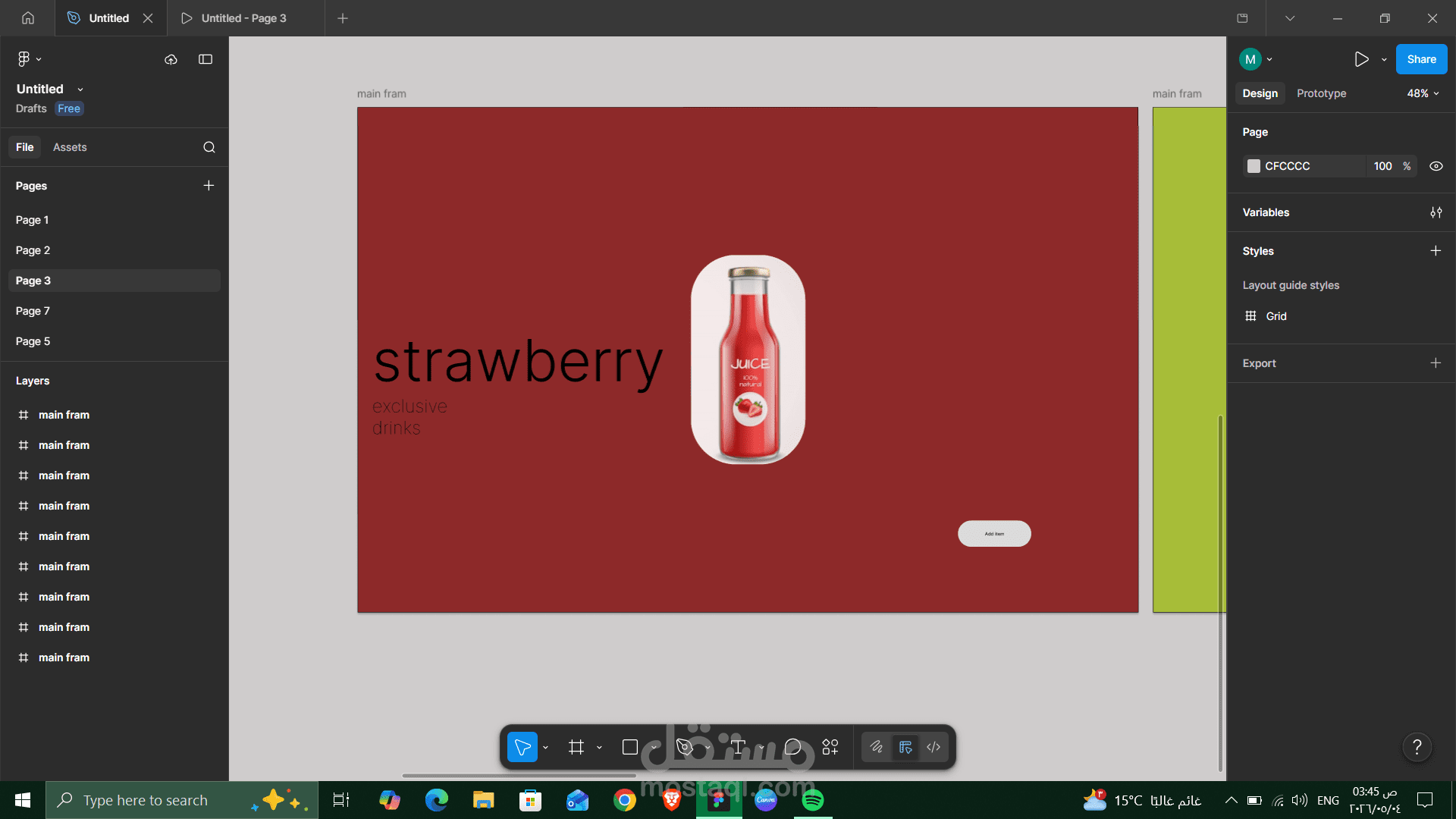Switch to Untitled - Page 3 prototype tab
This screenshot has width=1456, height=819.
click(x=244, y=18)
